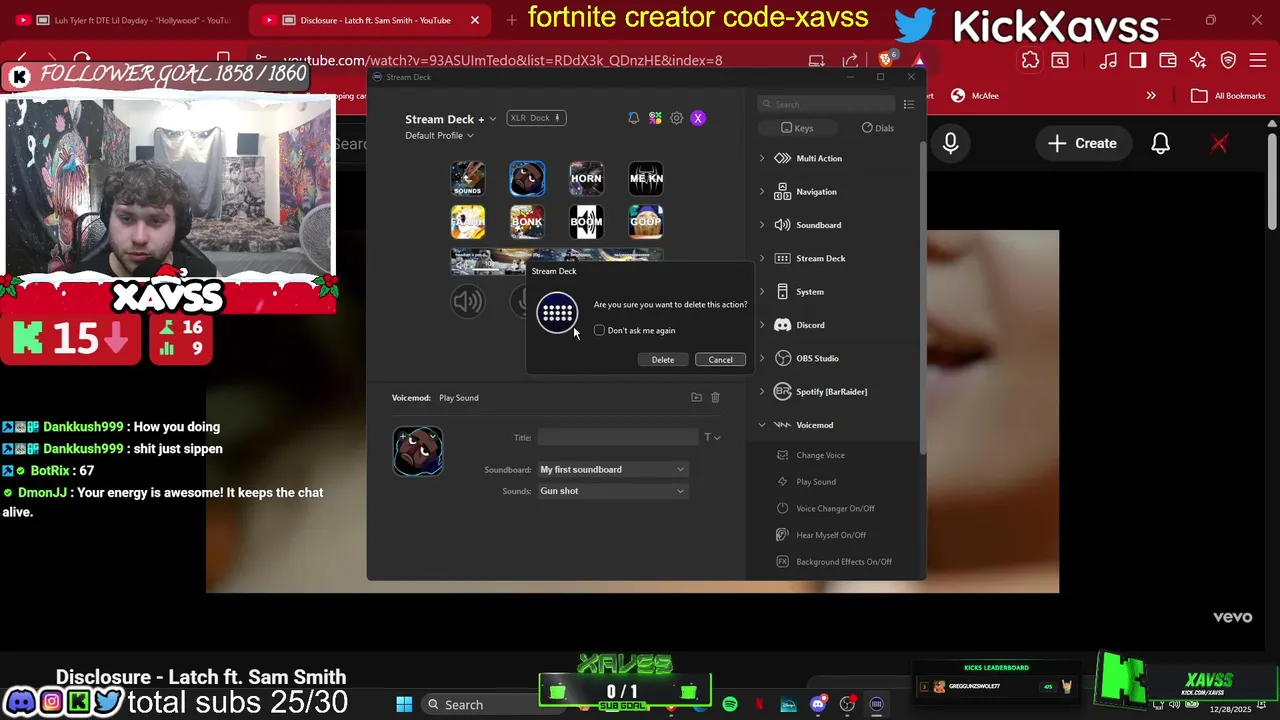Select the FAAHH key on the deck
Viewport: 1280px width, 720px height.
pos(467,222)
